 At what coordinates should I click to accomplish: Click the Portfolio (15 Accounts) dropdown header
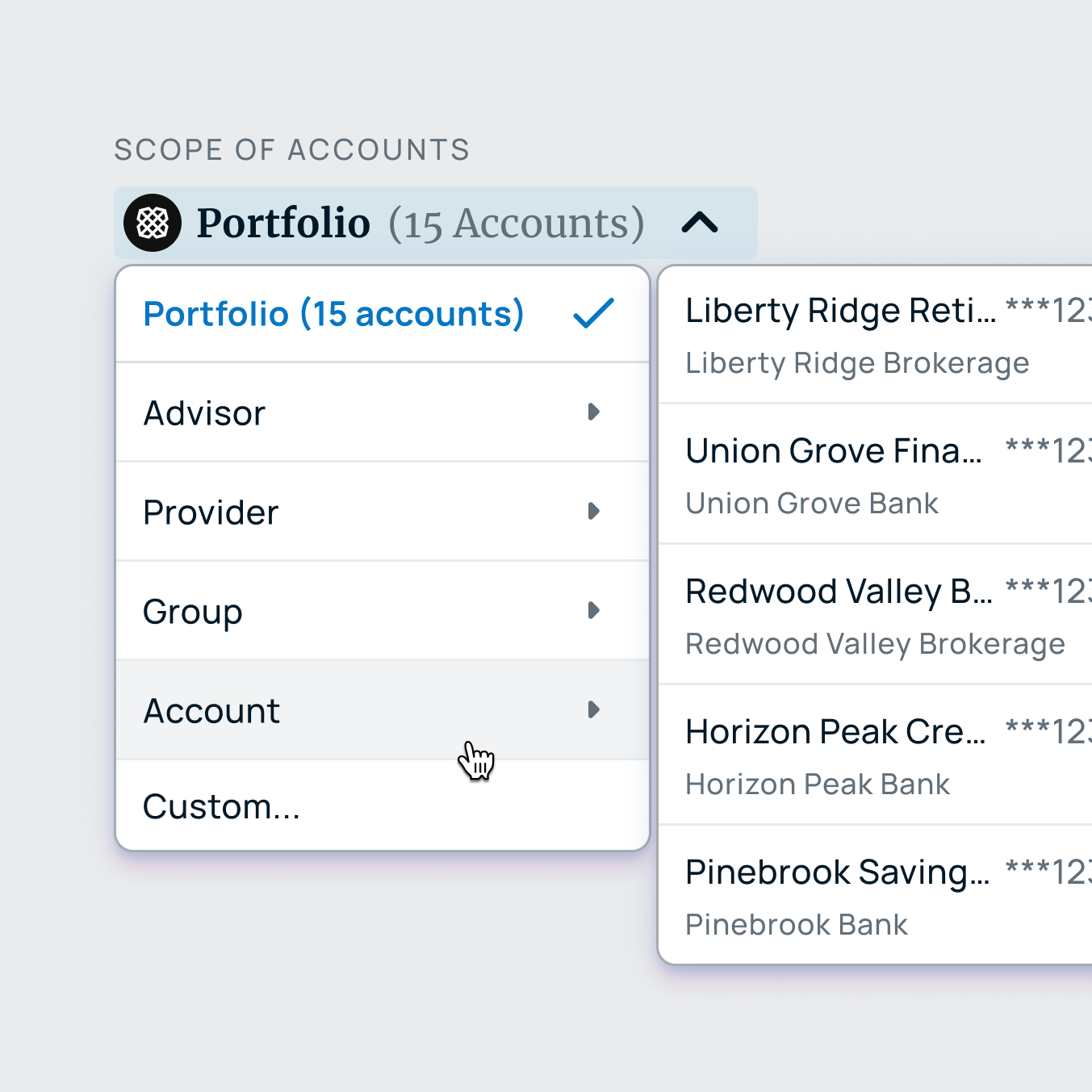pos(420,223)
